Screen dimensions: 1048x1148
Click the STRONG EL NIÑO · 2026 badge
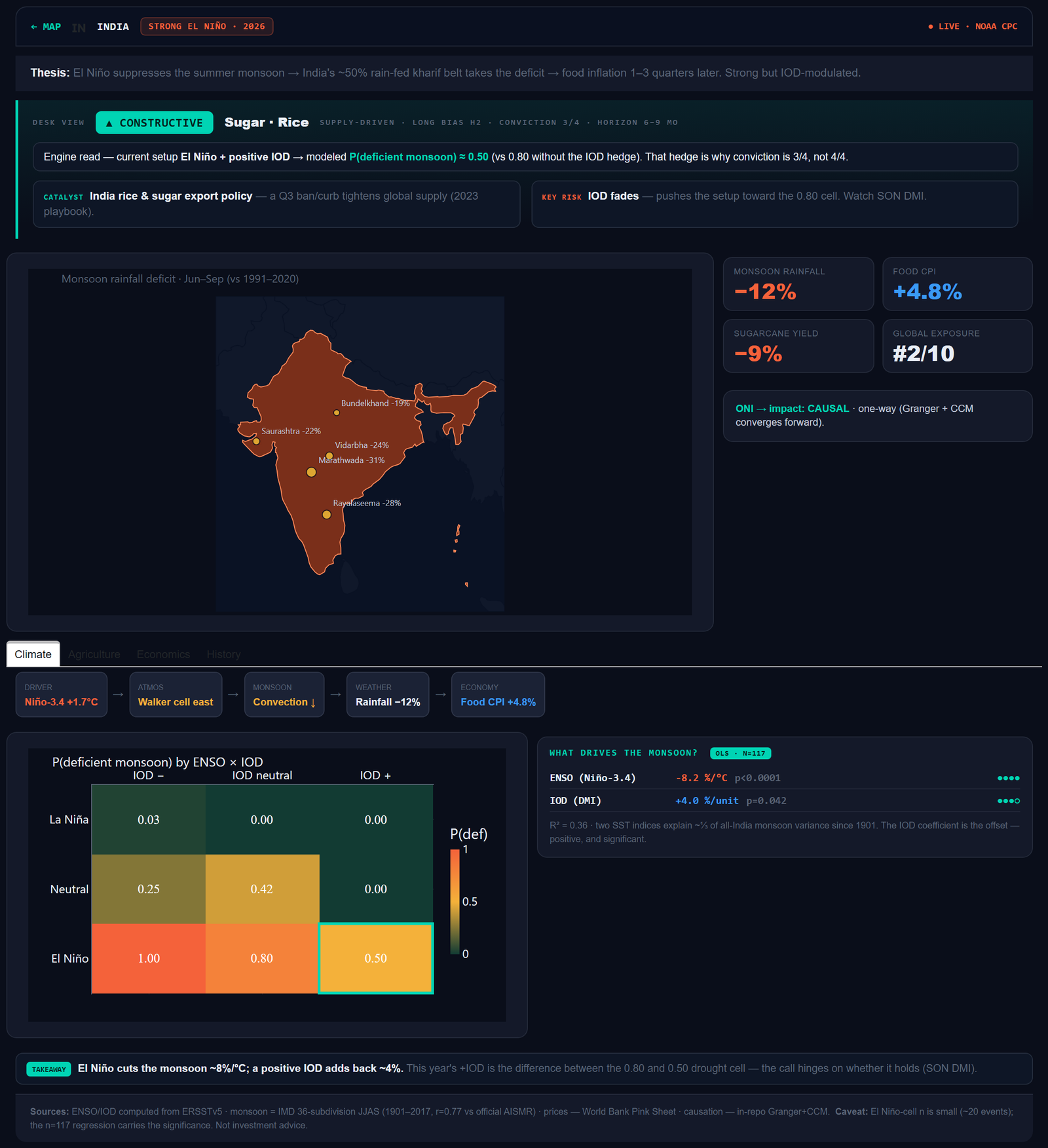[x=206, y=27]
